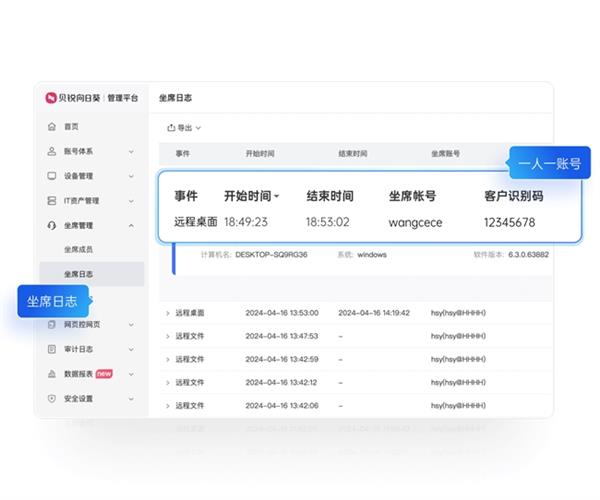Screen dimensions: 600x500
Task: Open the 导出 export dropdown
Action: (x=184, y=128)
